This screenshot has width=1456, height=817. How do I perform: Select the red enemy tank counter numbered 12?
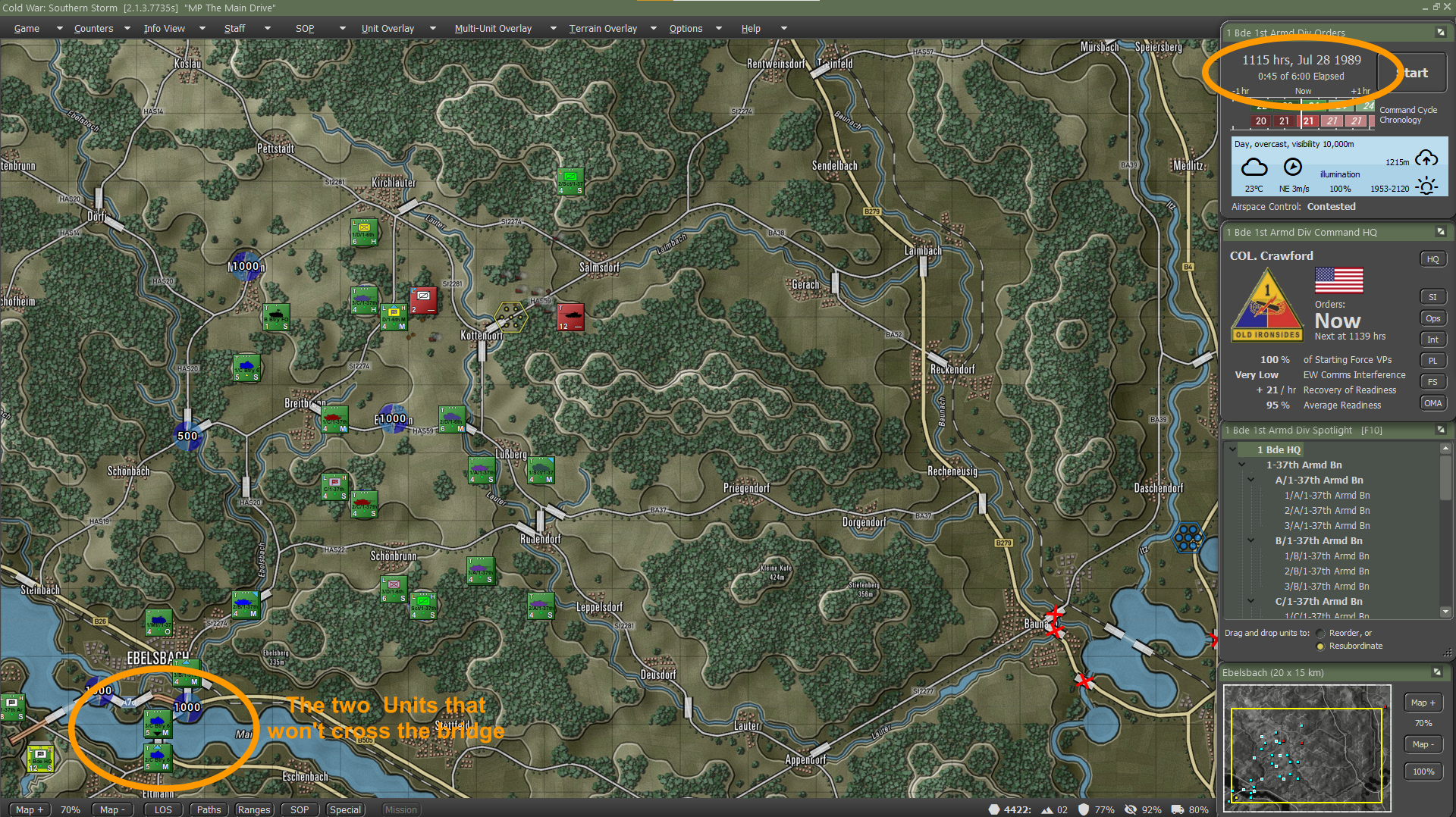coord(570,318)
